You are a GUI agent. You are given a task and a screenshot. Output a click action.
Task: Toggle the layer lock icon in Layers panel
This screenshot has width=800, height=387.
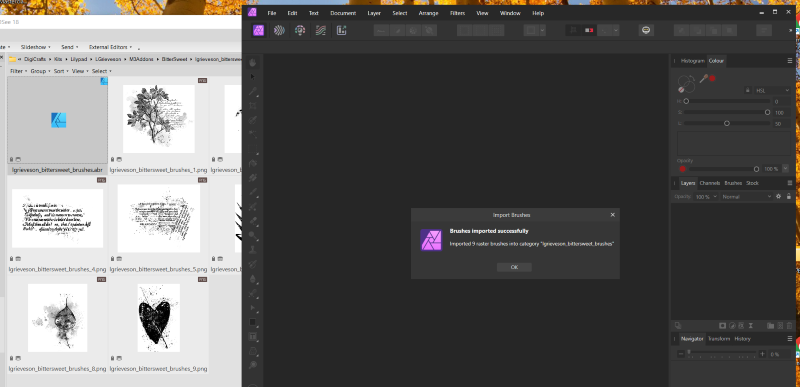[789, 196]
